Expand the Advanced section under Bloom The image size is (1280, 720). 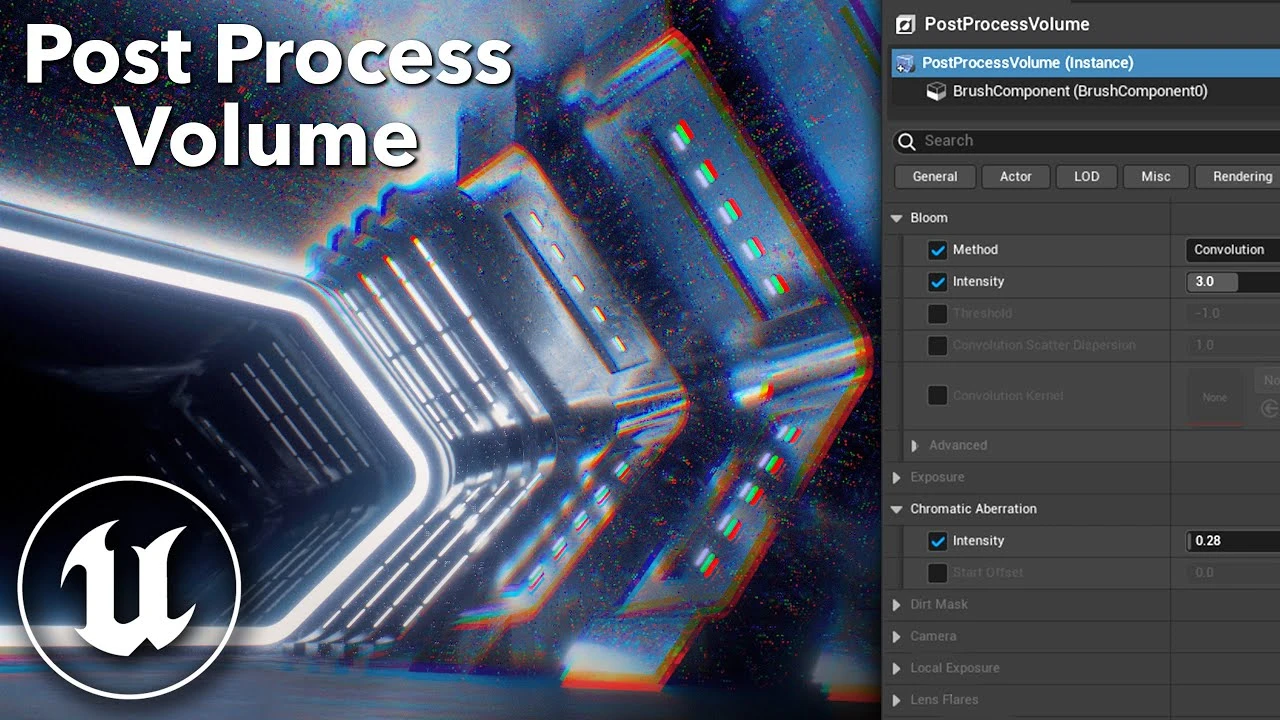tap(914, 446)
